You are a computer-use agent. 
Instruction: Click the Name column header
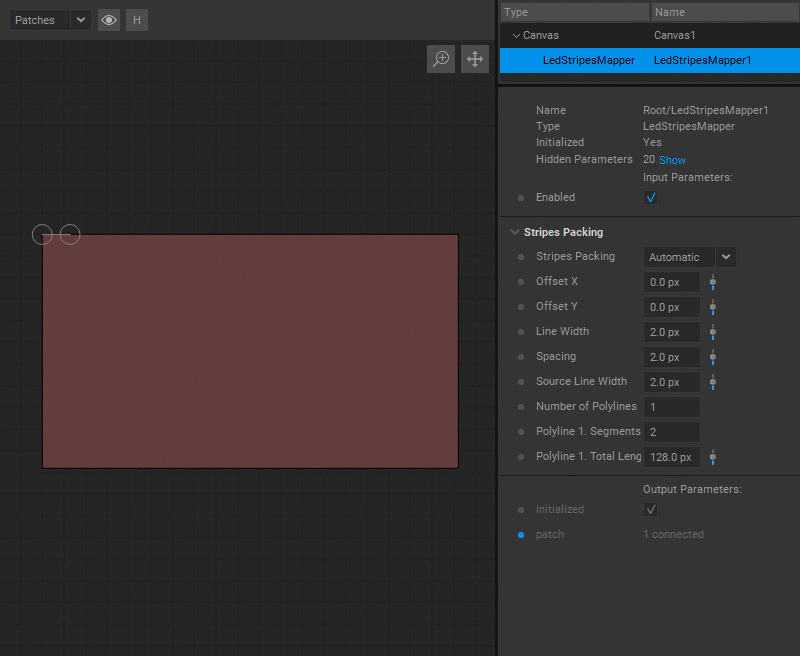pos(725,12)
